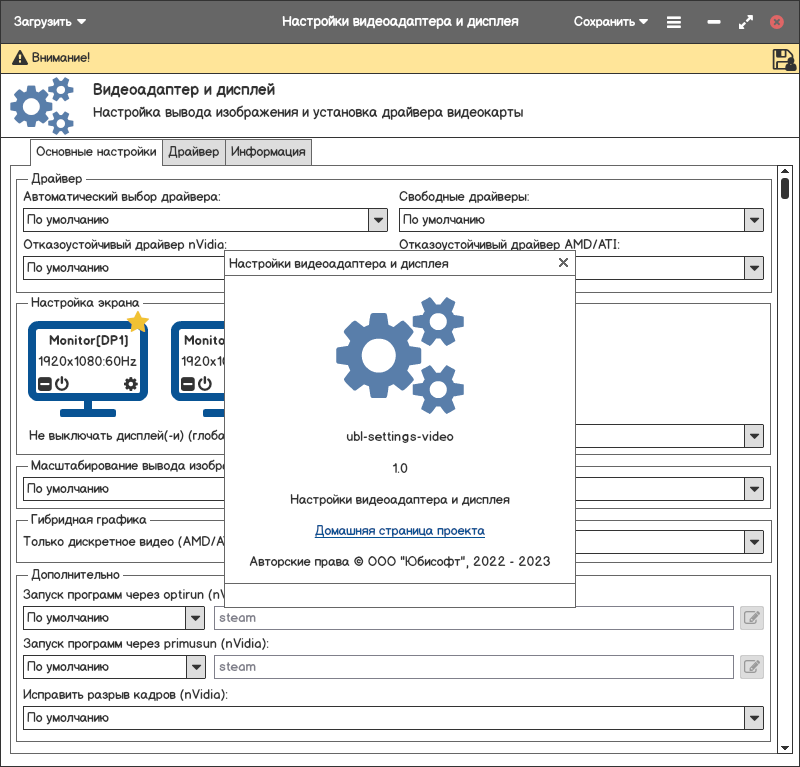Open the Загрузить menu button
Screen dimensions: 800x767
(49, 21)
